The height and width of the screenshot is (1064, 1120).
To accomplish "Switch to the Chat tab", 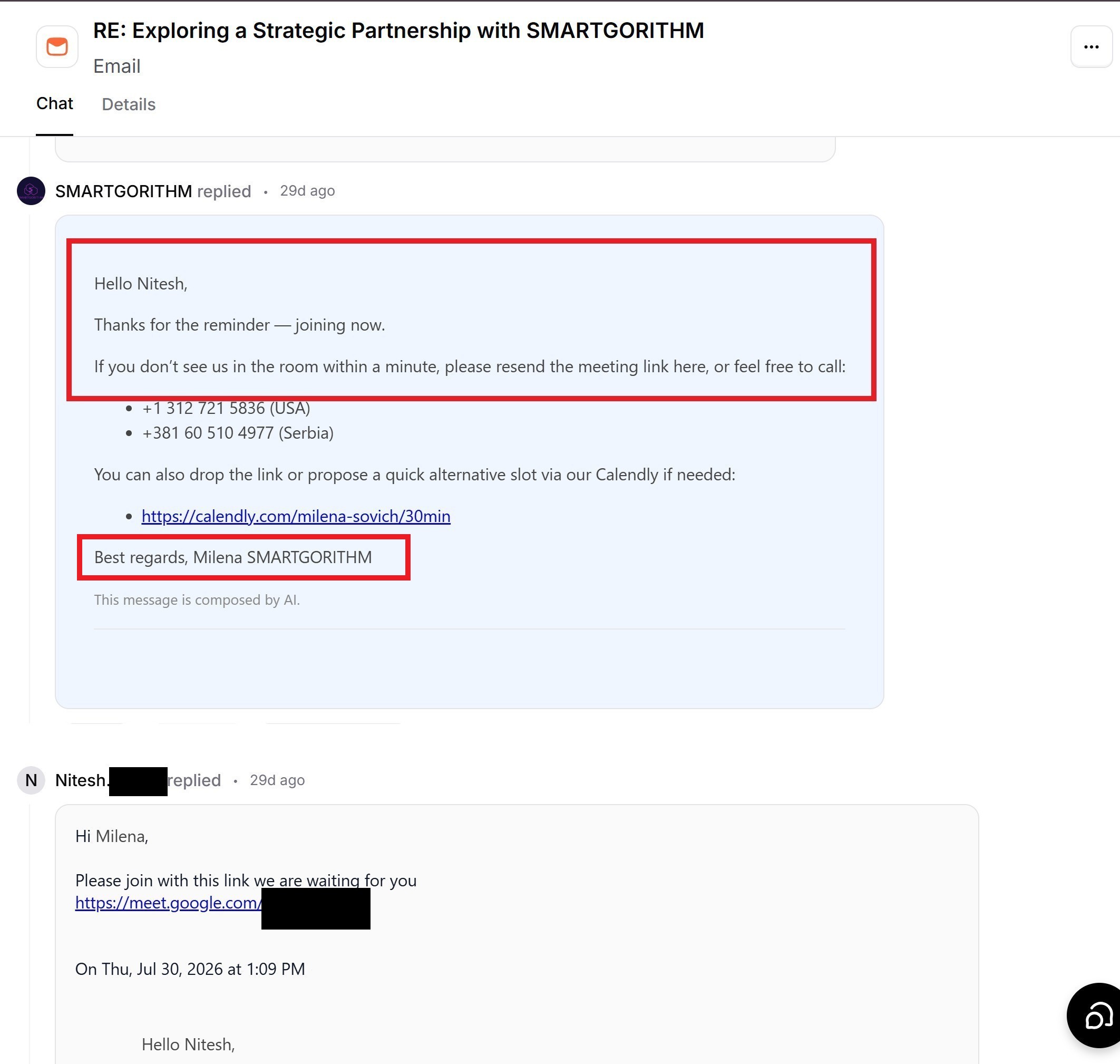I will click(54, 104).
